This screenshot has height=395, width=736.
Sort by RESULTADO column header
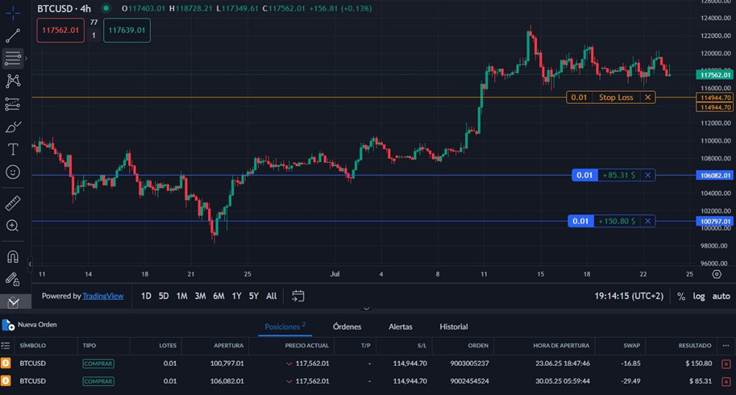pyautogui.click(x=695, y=346)
